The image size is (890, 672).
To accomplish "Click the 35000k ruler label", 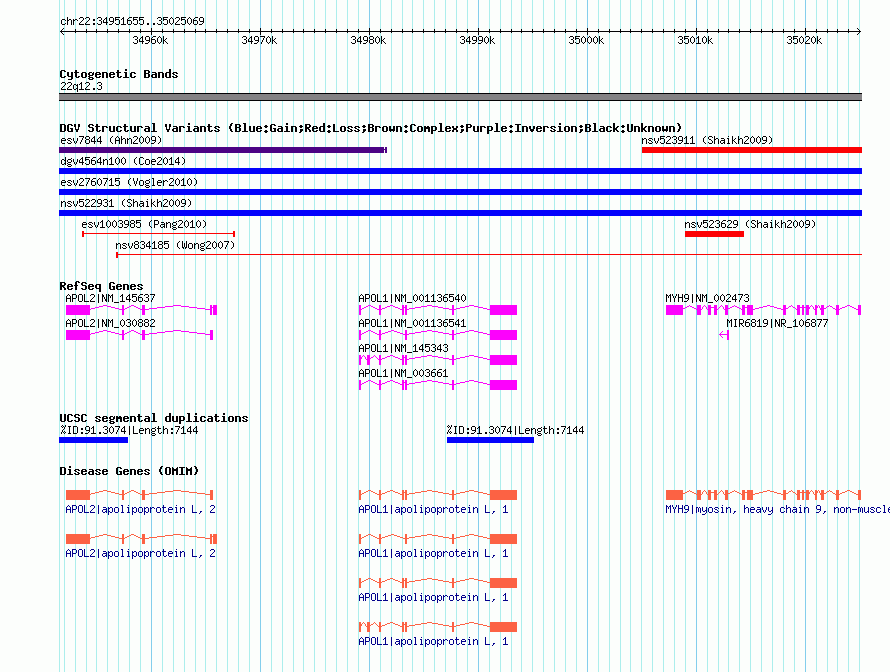I will tap(586, 40).
